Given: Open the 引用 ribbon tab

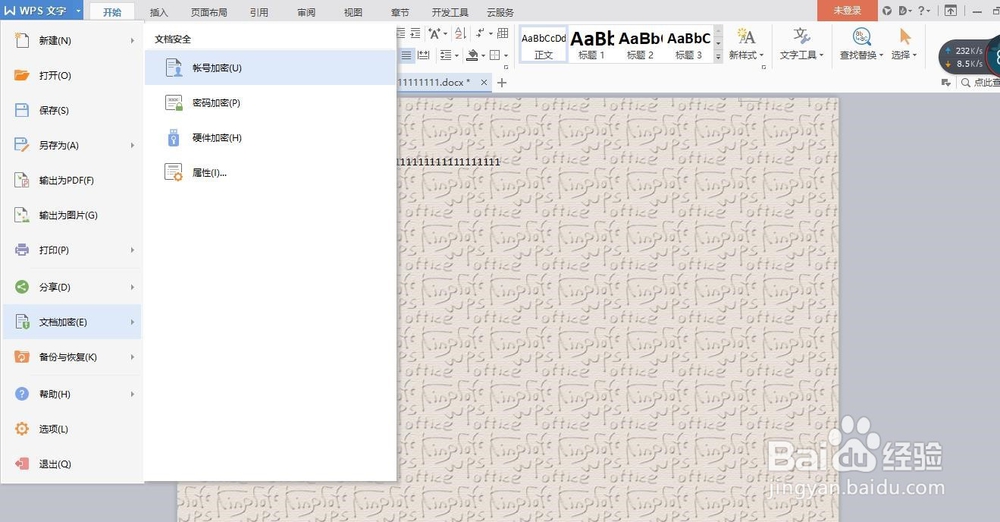Looking at the screenshot, I should (259, 12).
